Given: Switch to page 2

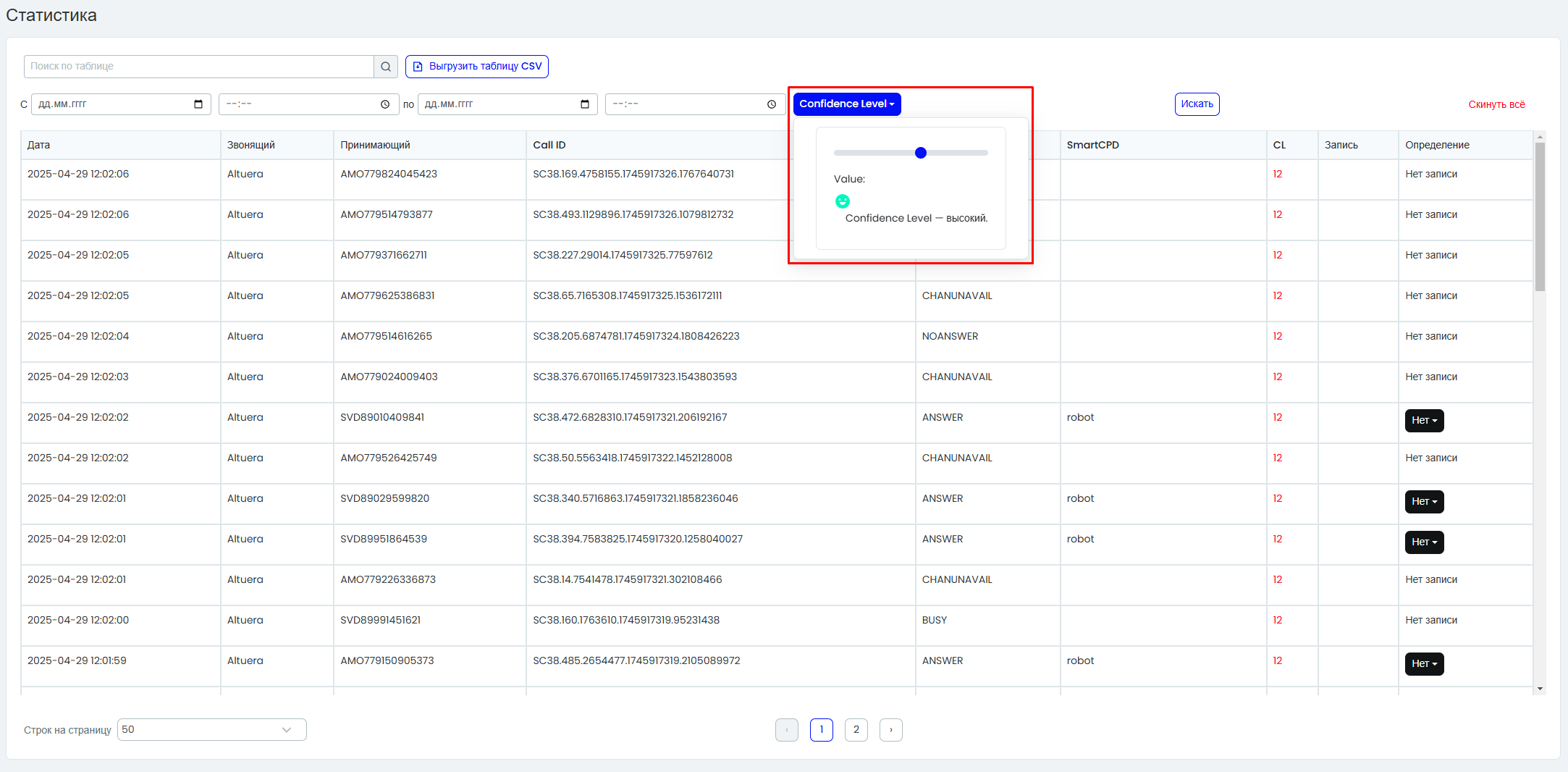Looking at the screenshot, I should (856, 730).
